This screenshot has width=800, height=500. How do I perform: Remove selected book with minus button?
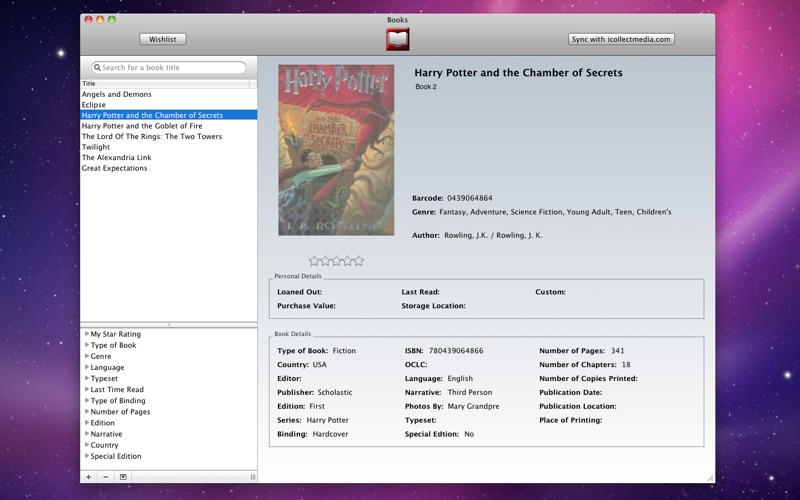point(106,477)
